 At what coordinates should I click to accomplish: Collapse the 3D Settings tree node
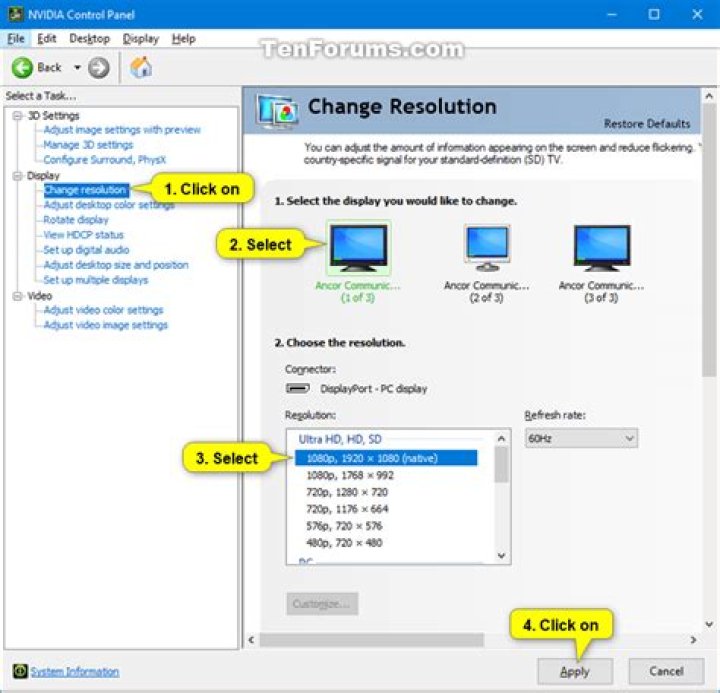point(17,115)
